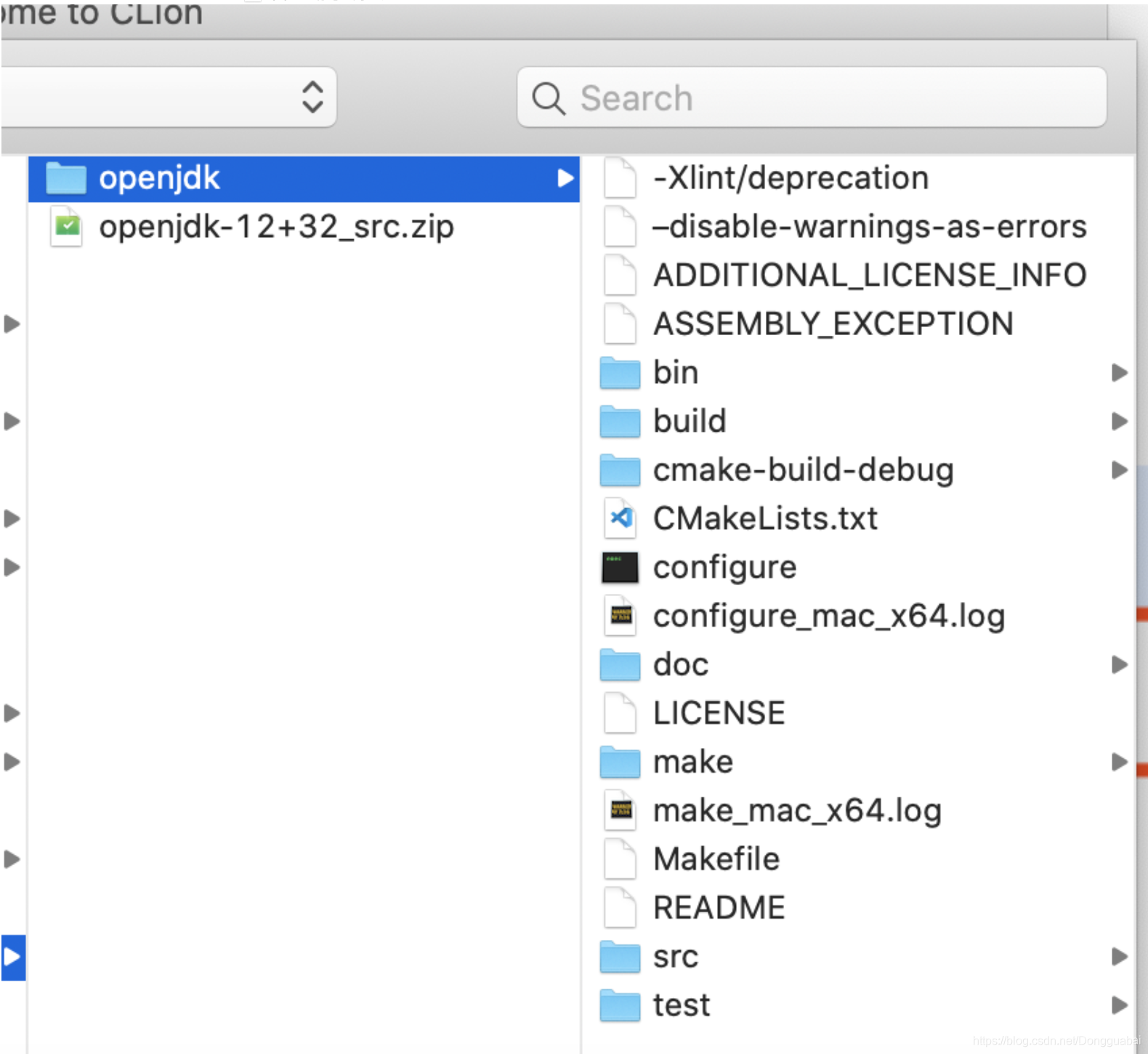Select the configure file name
This screenshot has width=1148, height=1054.
[724, 568]
